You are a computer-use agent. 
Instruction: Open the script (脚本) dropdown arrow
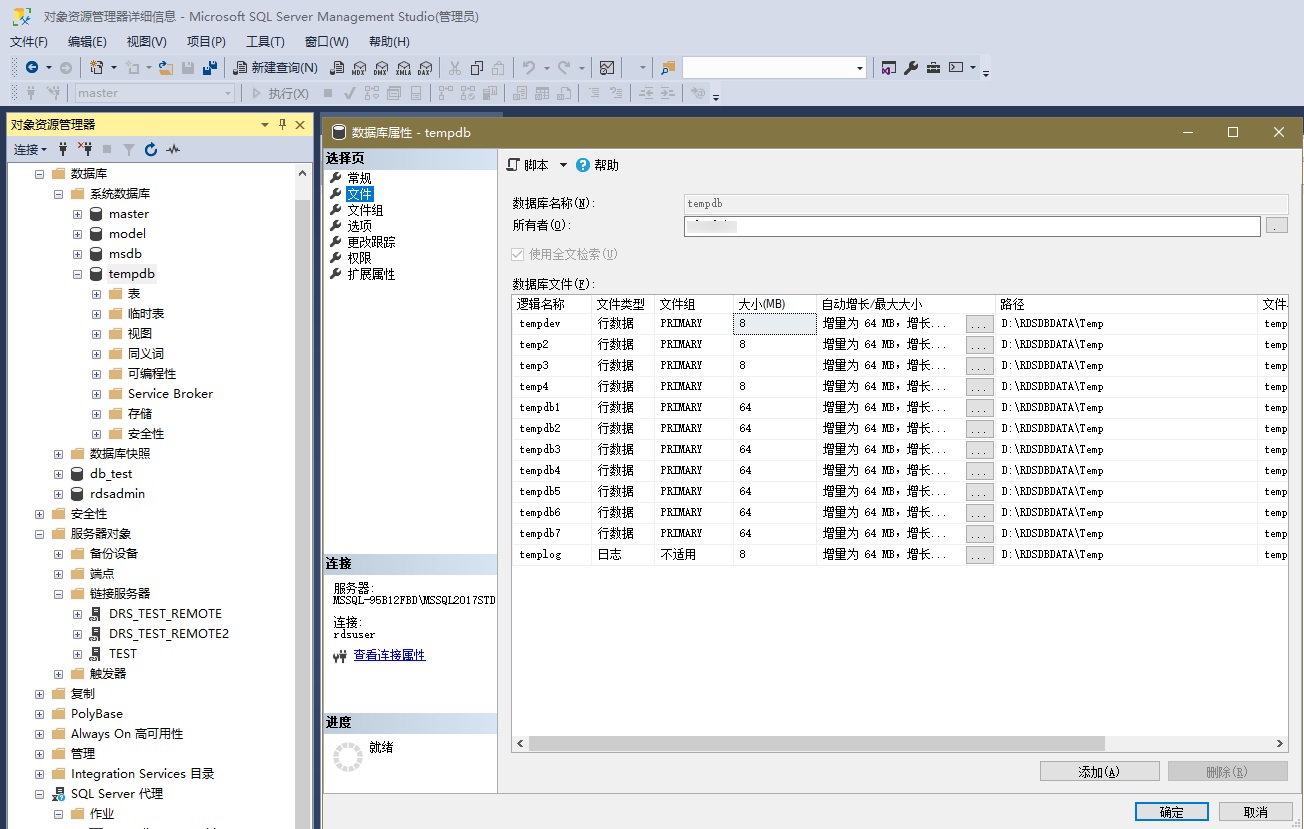[563, 165]
